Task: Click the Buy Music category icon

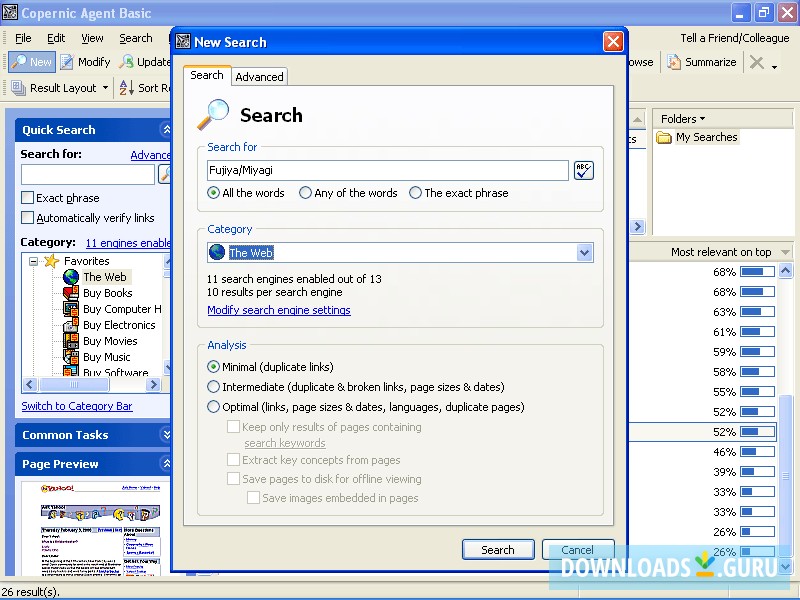Action: 71,357
